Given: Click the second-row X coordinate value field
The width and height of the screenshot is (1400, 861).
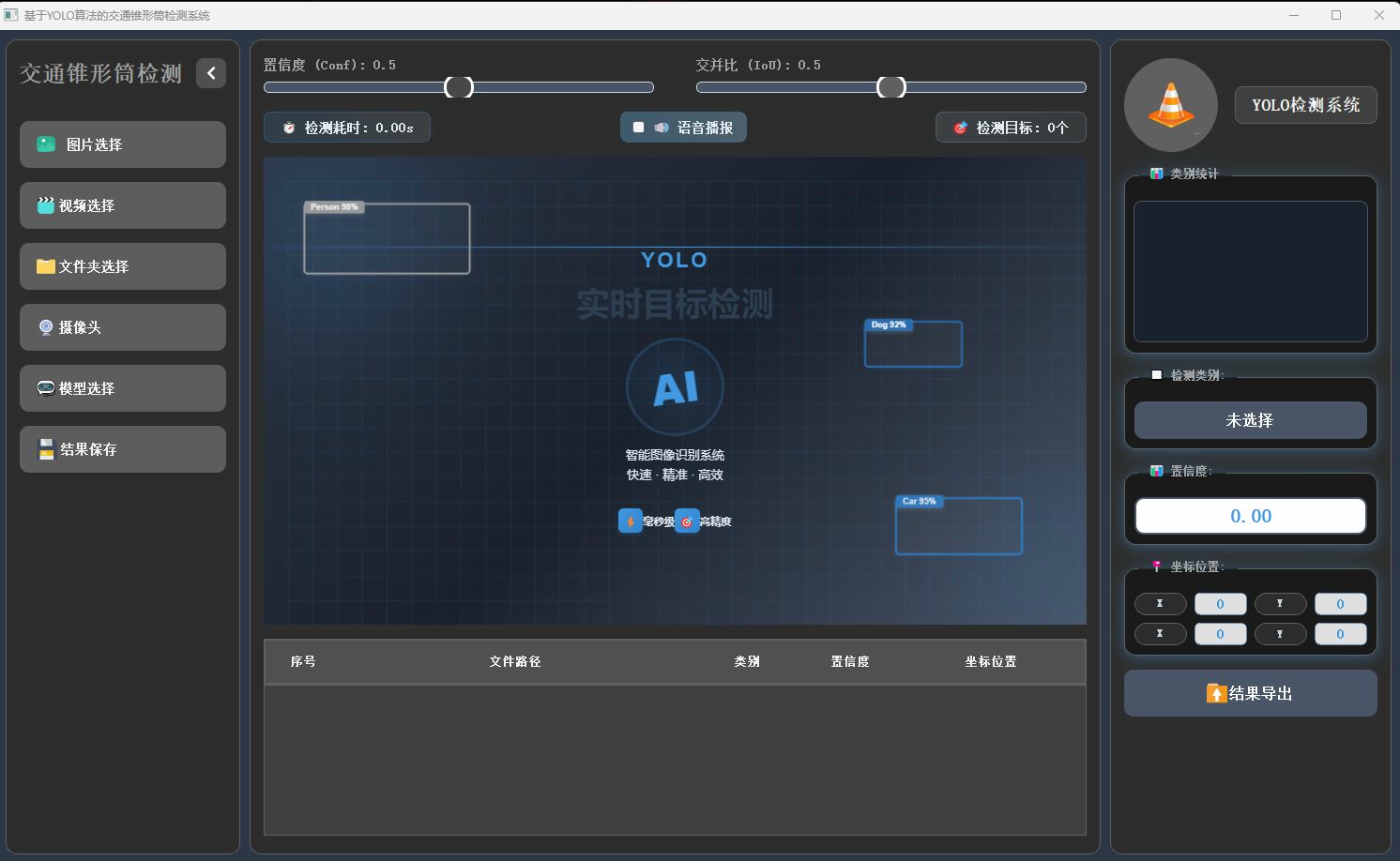Looking at the screenshot, I should [x=1220, y=634].
